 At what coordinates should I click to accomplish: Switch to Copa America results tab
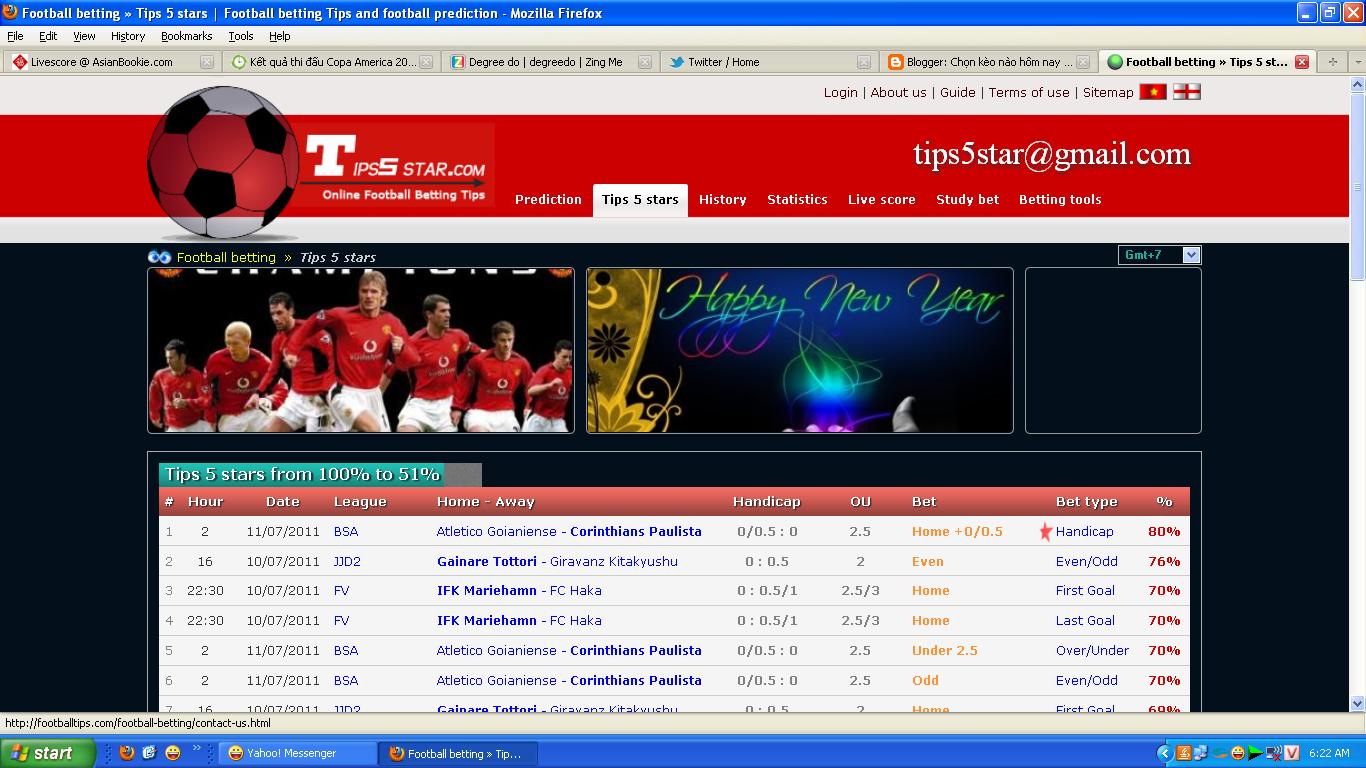(330, 62)
